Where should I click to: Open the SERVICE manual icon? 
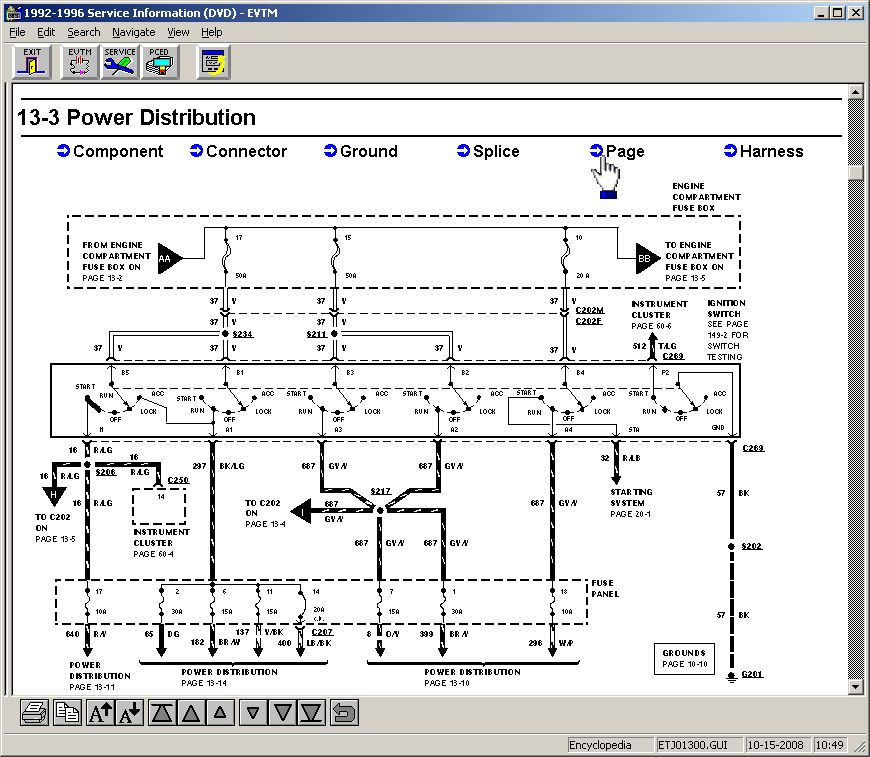point(120,62)
